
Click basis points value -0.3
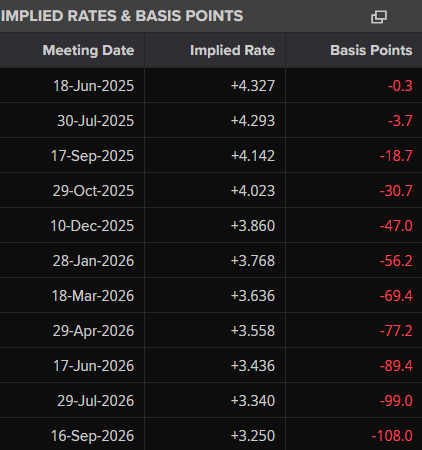click(400, 86)
